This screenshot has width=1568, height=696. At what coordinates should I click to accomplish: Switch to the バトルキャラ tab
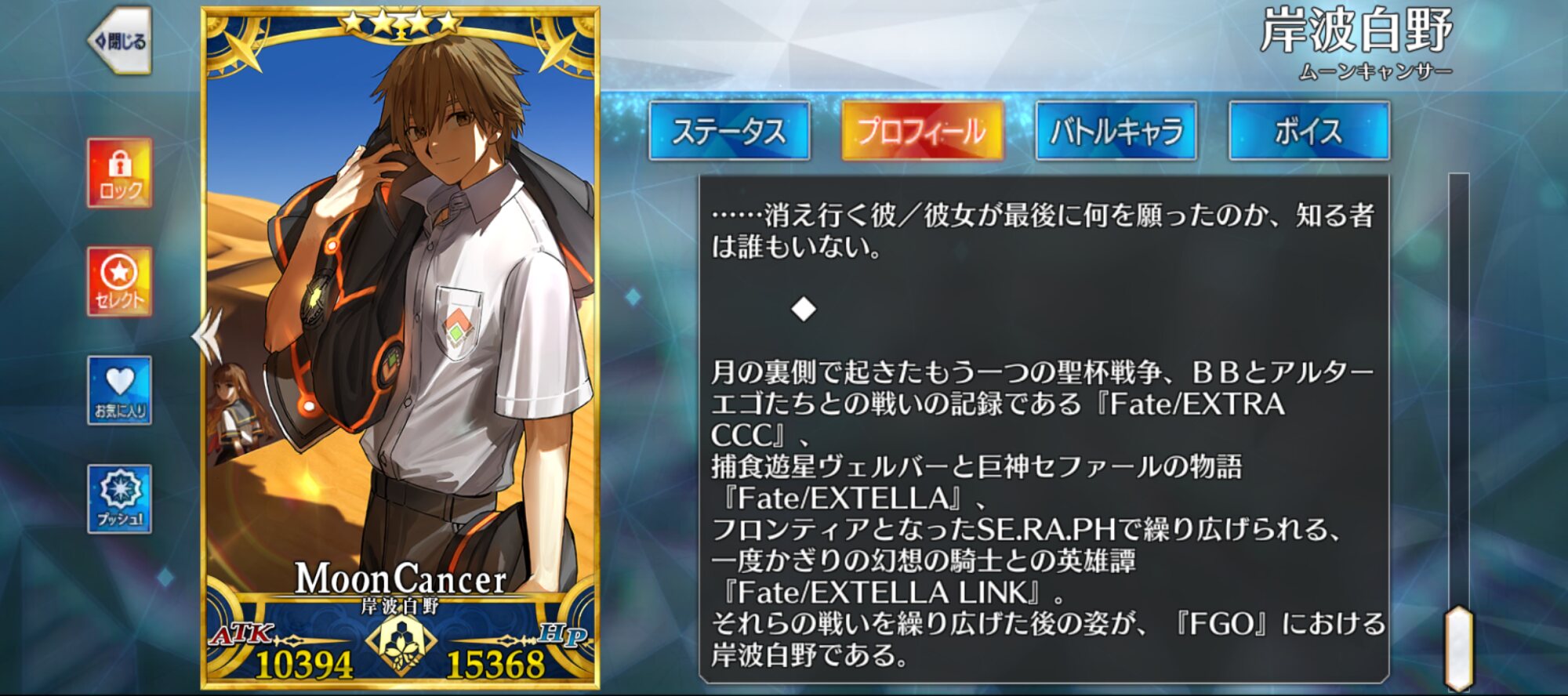(x=1116, y=131)
